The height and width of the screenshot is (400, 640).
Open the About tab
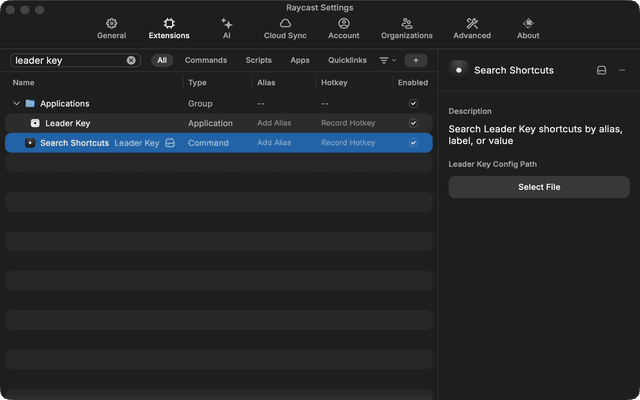528,28
